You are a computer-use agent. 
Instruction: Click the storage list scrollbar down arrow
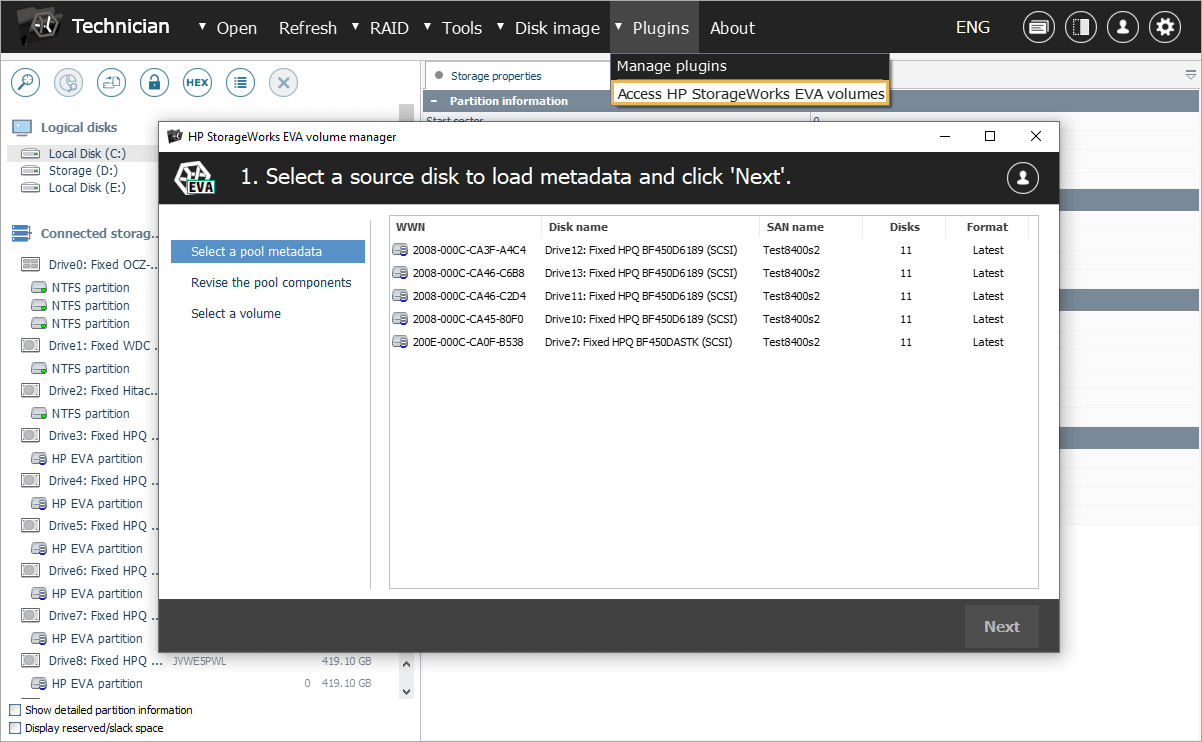[406, 691]
